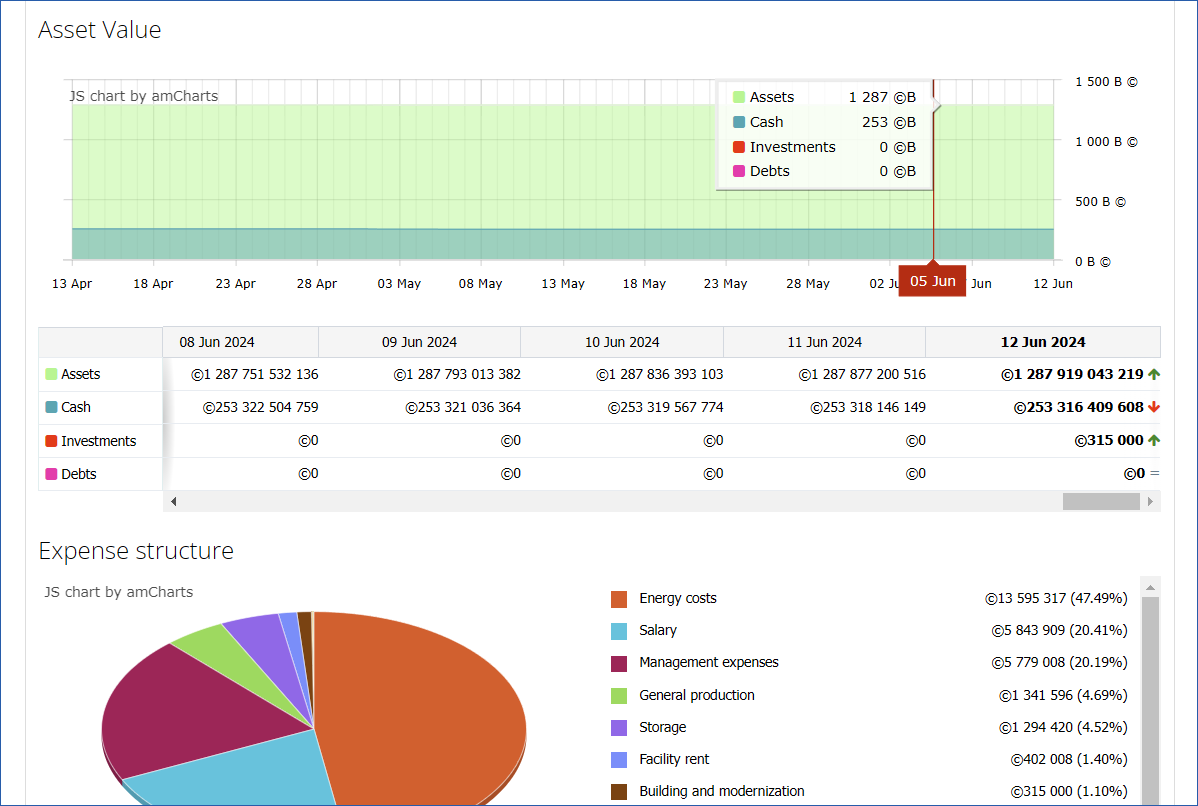Click General production green legend swatch
The height and width of the screenshot is (806, 1198).
[619, 696]
